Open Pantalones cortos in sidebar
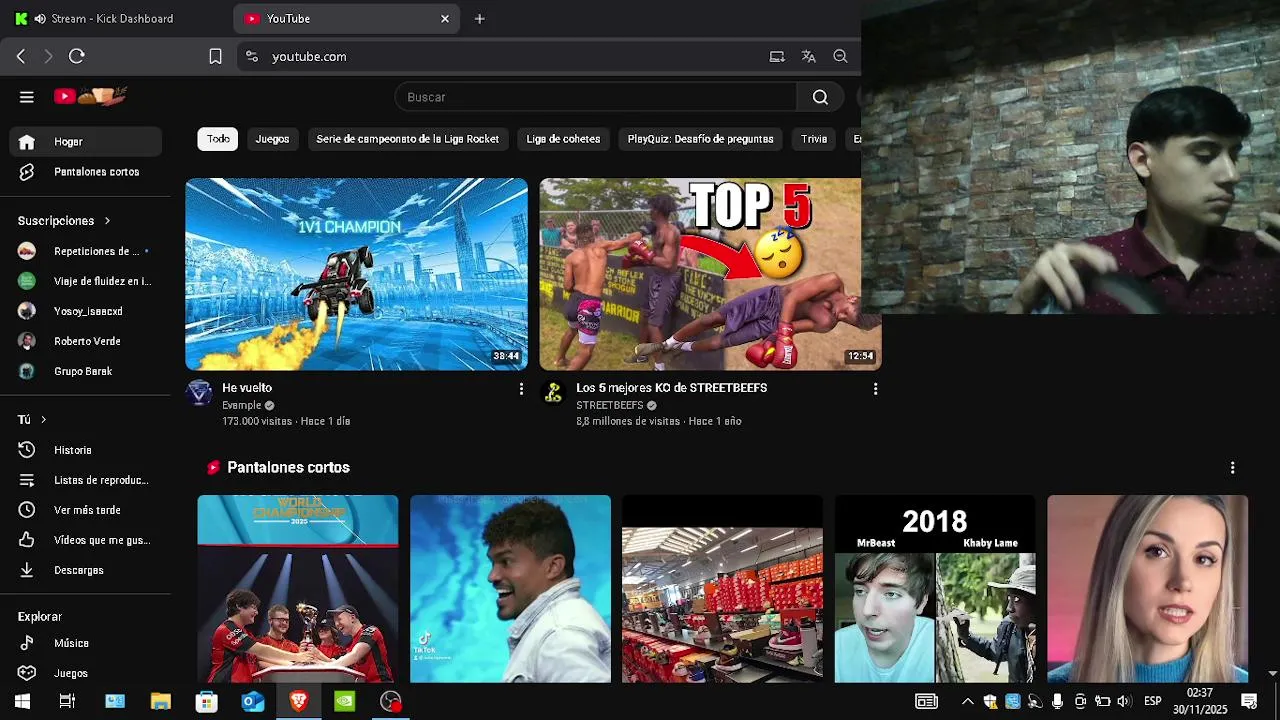The width and height of the screenshot is (1280, 720). click(x=86, y=172)
